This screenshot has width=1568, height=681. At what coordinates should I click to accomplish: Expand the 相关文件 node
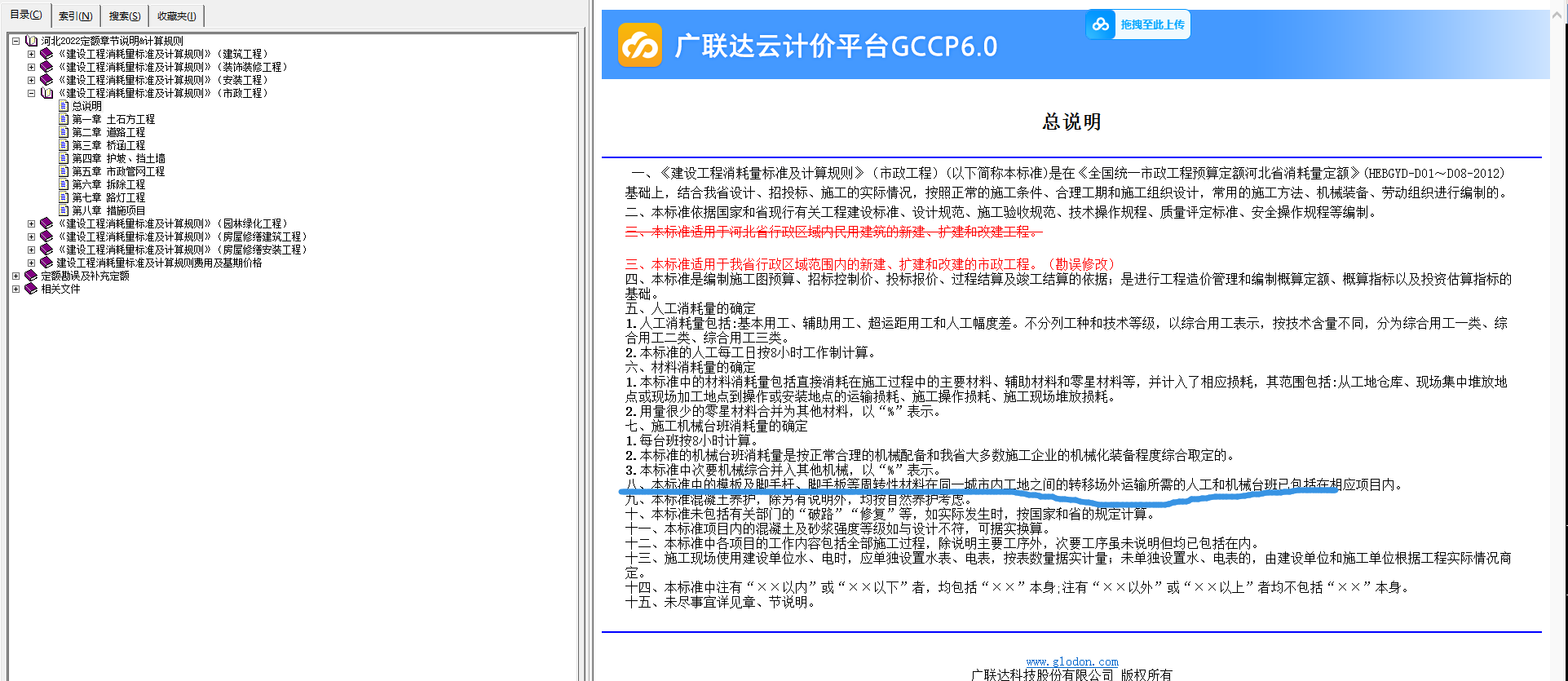click(x=15, y=289)
